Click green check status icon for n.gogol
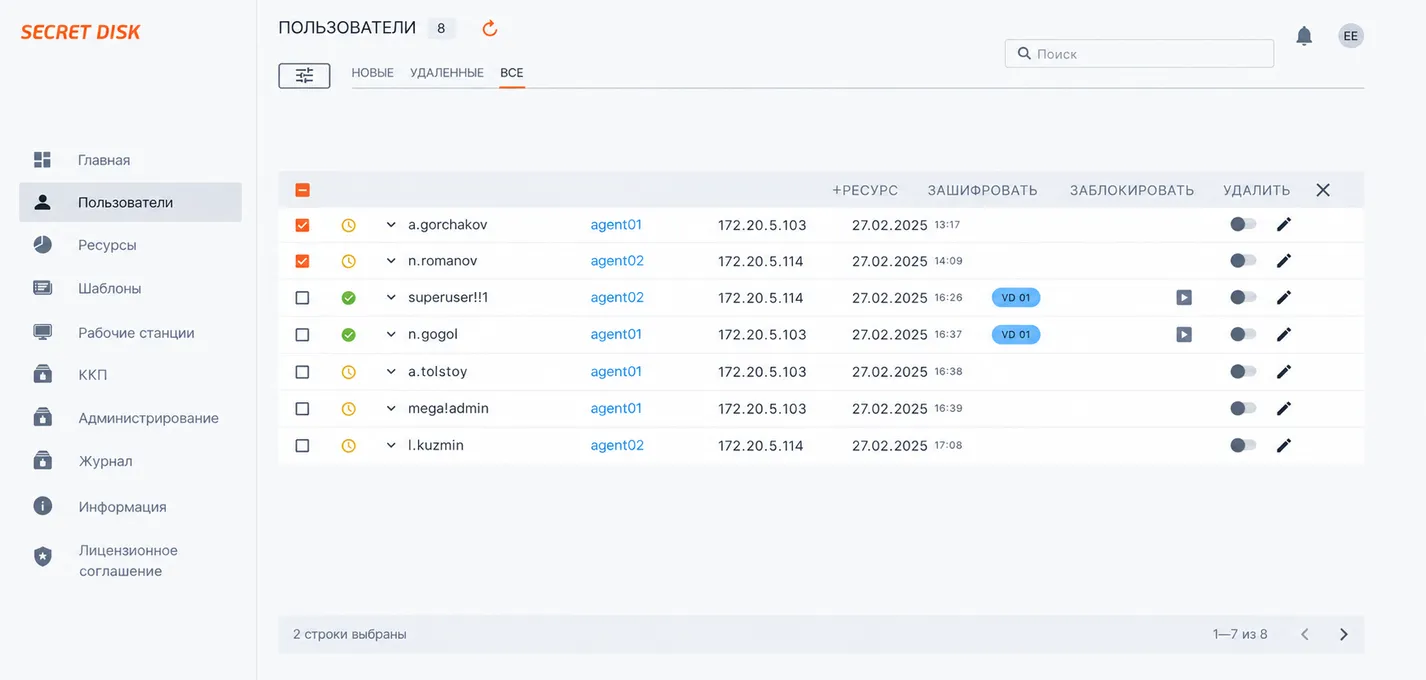This screenshot has height=680, width=1426. point(348,335)
